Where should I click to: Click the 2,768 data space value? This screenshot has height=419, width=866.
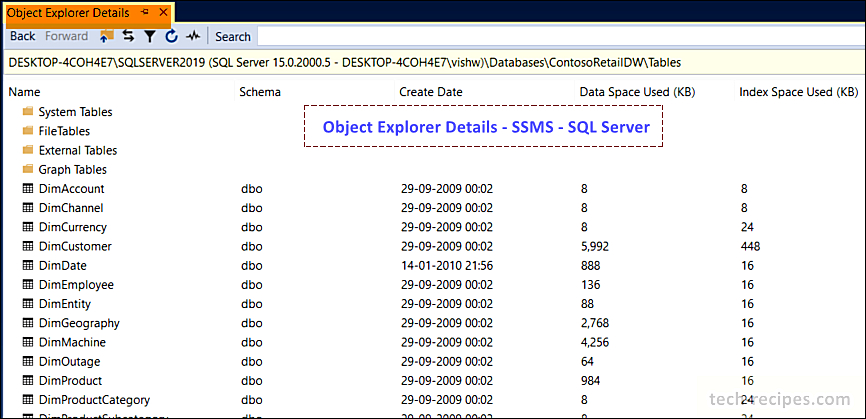coord(594,323)
